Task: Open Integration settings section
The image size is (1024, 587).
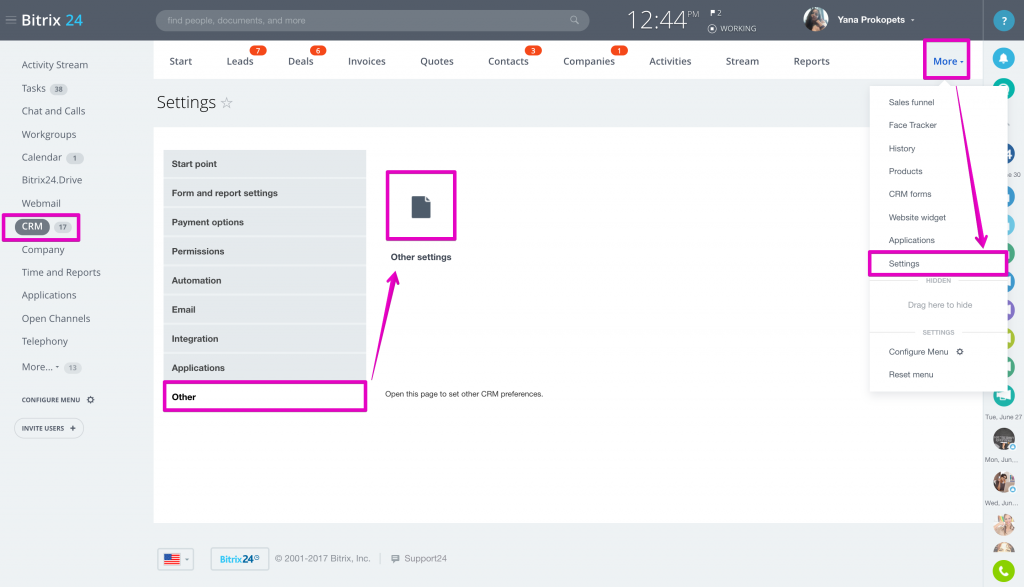Action: [x=264, y=339]
